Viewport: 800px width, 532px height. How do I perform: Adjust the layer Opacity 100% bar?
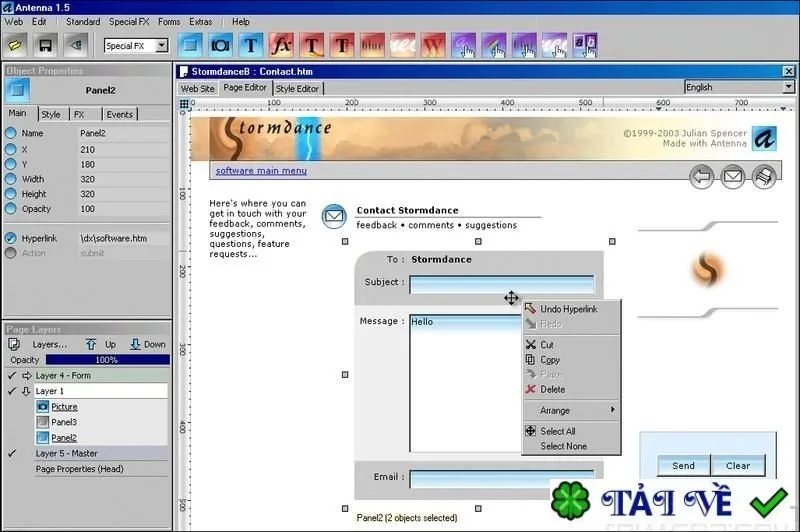click(x=108, y=360)
